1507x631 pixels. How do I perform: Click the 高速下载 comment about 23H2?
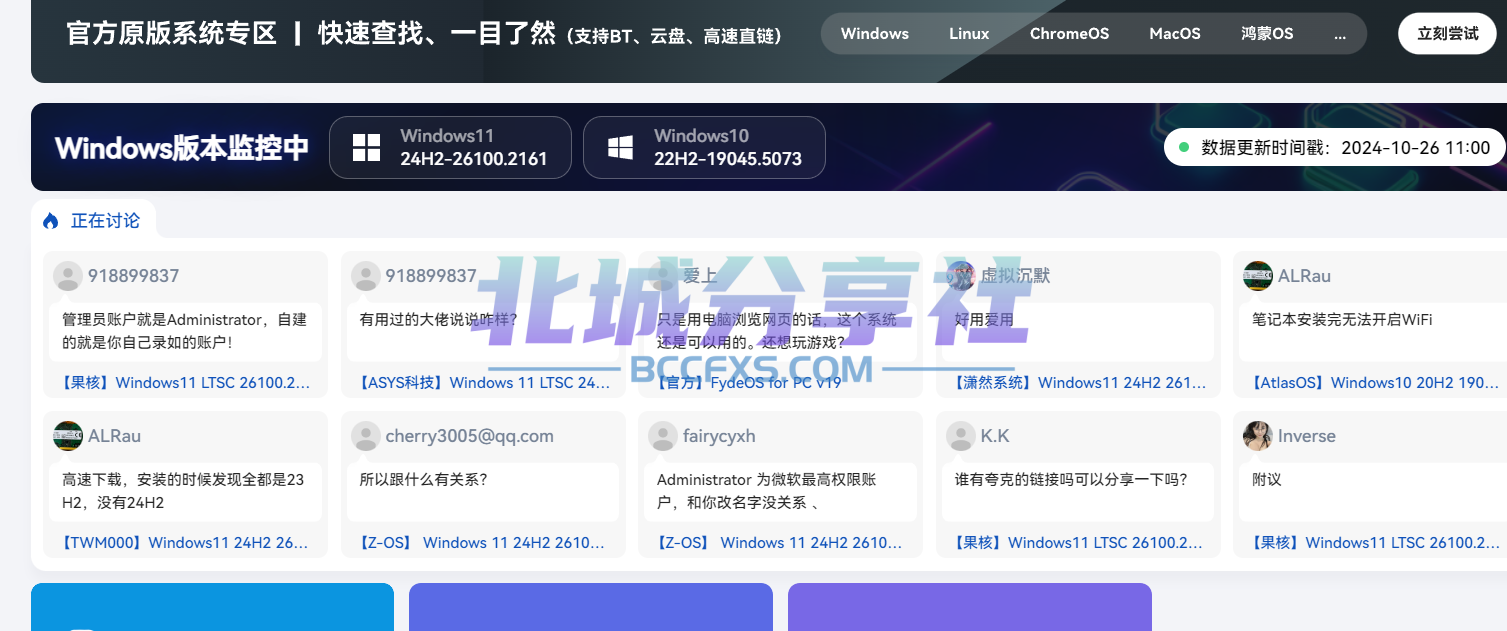coord(183,491)
